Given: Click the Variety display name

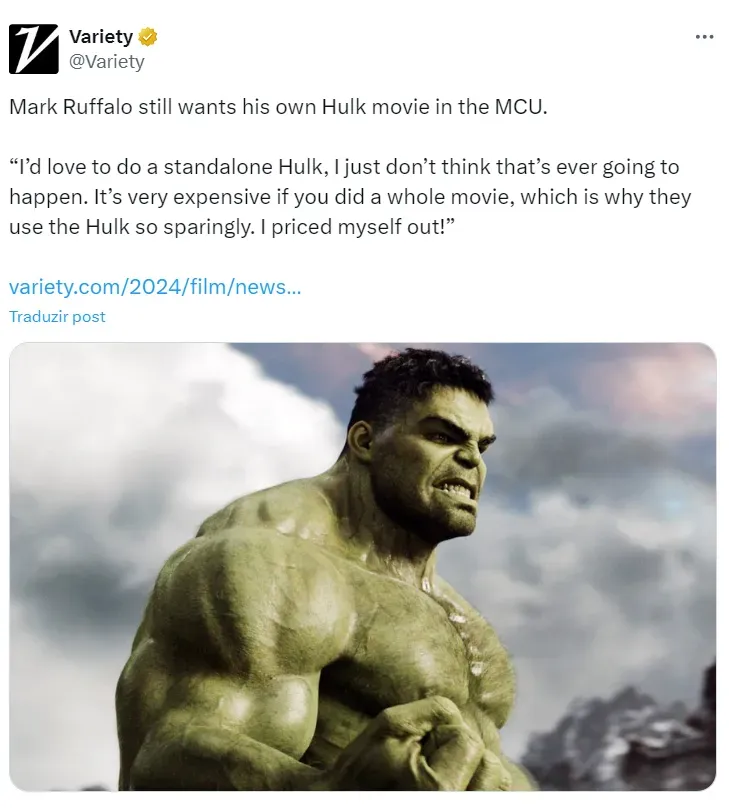Looking at the screenshot, I should (x=101, y=37).
